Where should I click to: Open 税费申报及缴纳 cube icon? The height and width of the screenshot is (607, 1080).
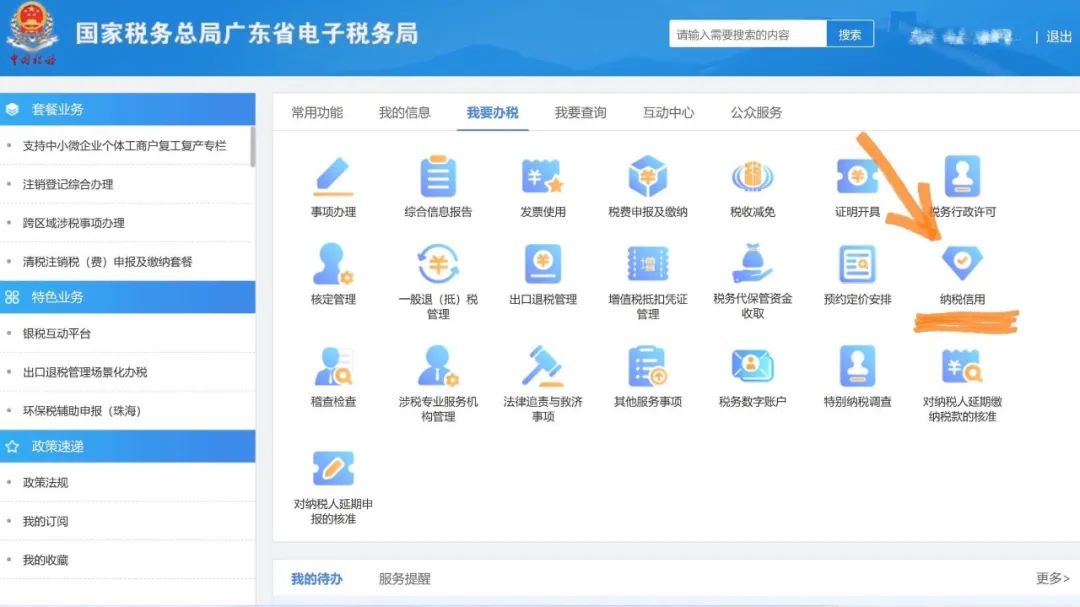(647, 176)
